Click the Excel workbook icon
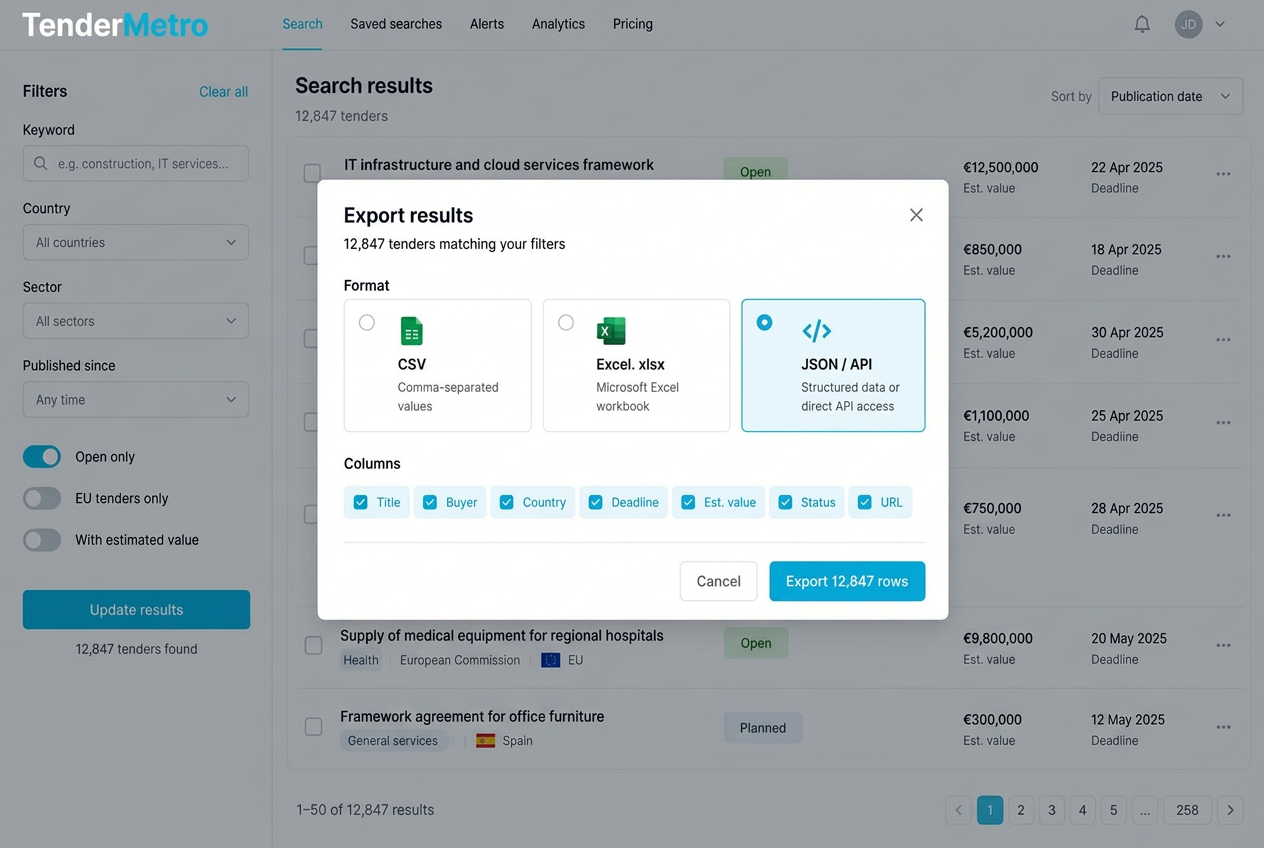The image size is (1264, 848). (x=610, y=331)
